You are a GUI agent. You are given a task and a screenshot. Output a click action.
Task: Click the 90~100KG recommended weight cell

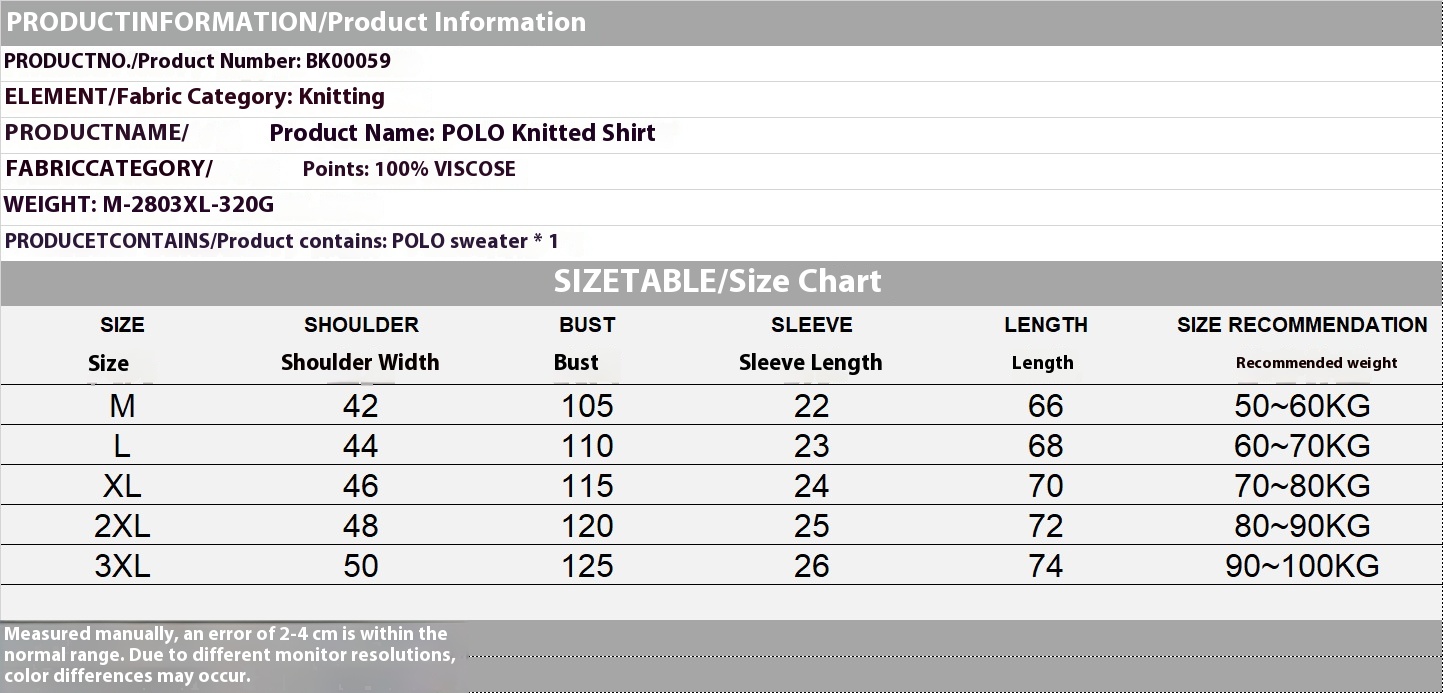tap(1302, 566)
